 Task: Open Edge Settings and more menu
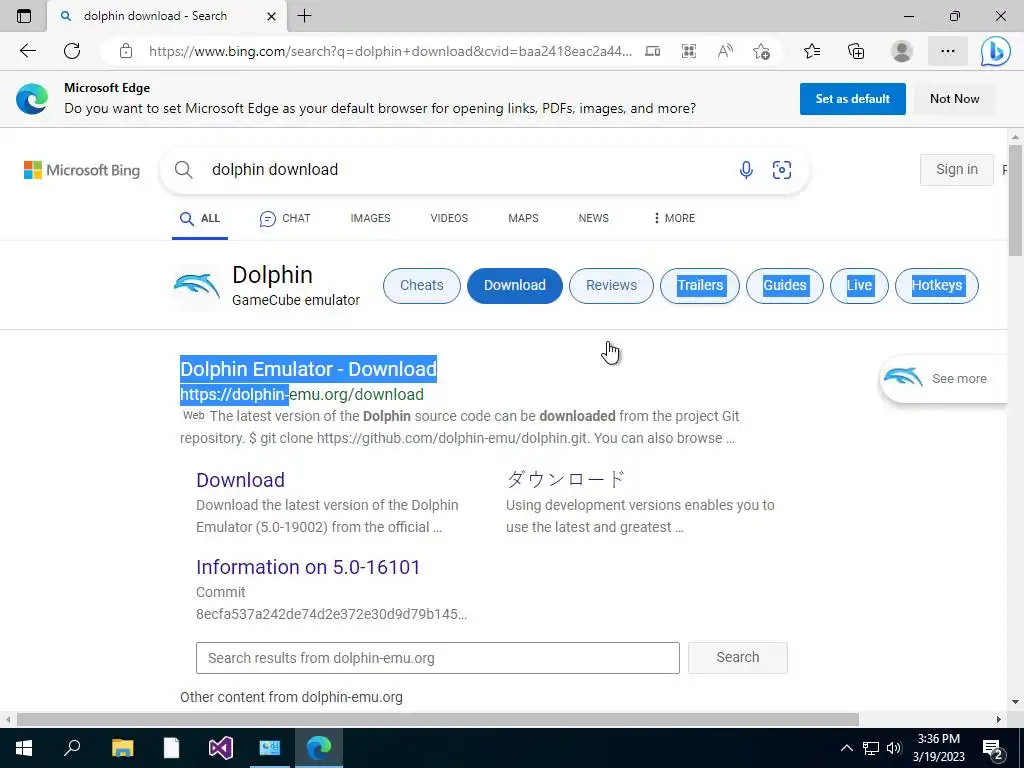click(948, 51)
